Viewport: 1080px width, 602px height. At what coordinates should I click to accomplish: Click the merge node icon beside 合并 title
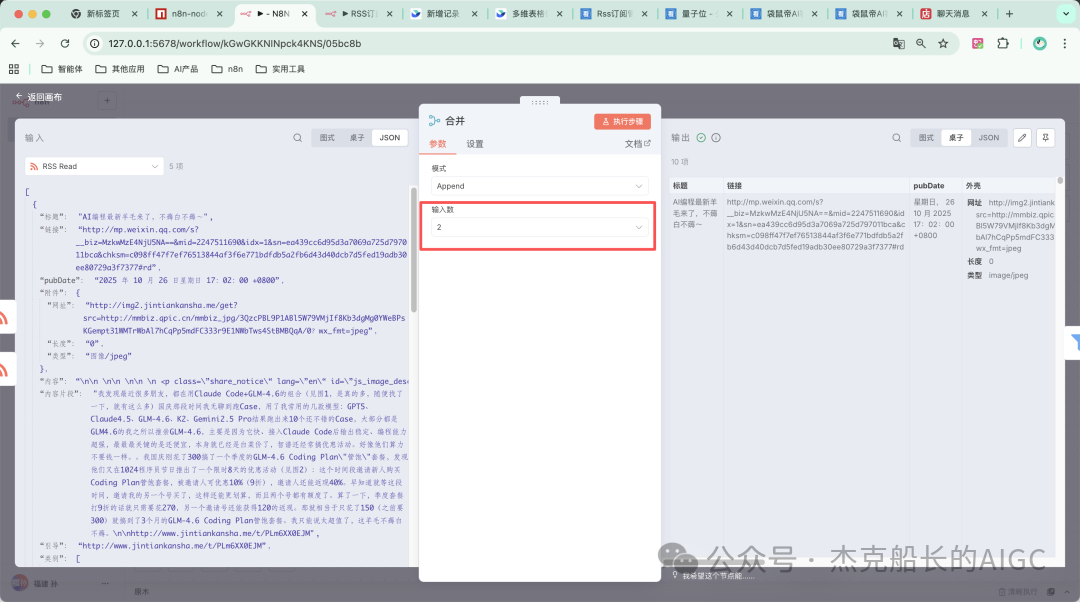[x=434, y=121]
